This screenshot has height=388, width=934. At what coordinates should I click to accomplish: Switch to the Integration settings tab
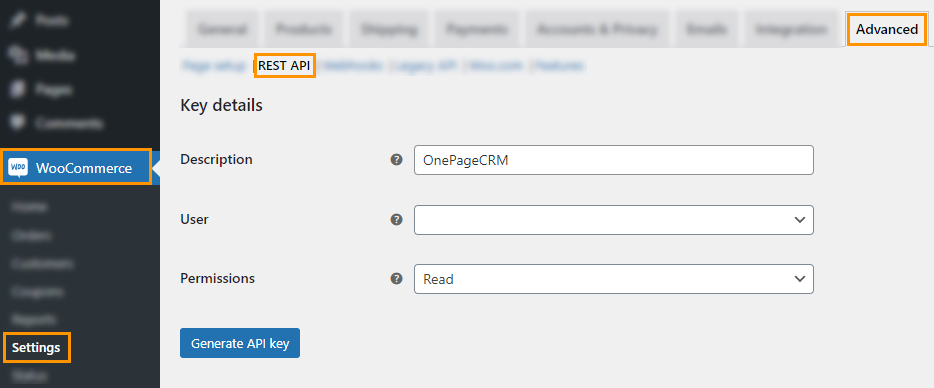pyautogui.click(x=791, y=29)
